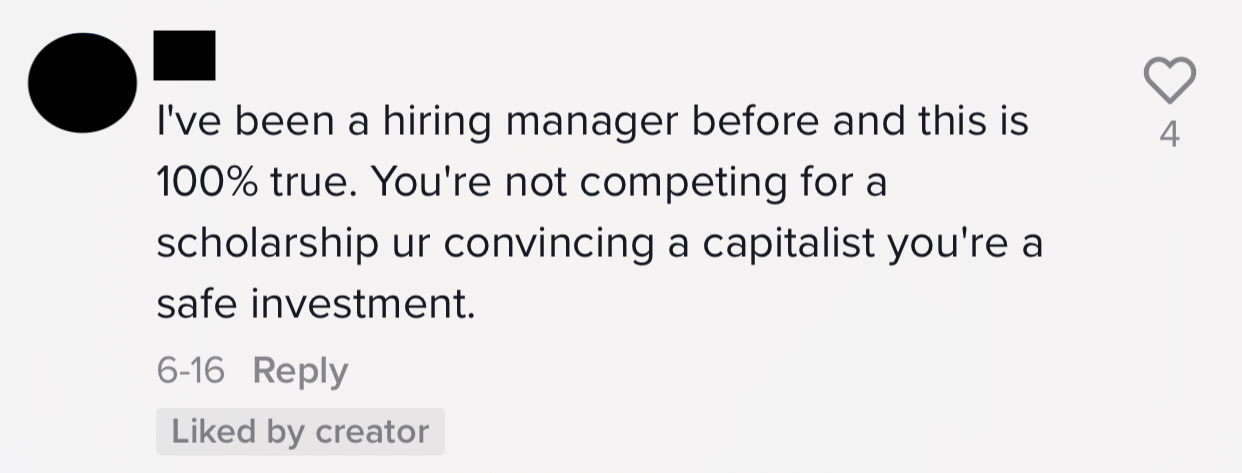The height and width of the screenshot is (473, 1242).
Task: Click the comment's first line about hiring manager
Action: 592,123
